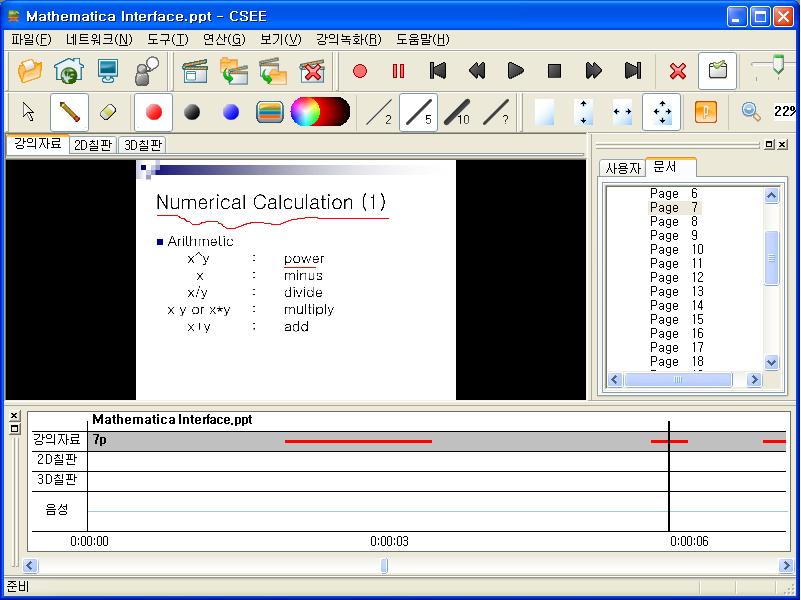Click the open folder icon
This screenshot has height=600, width=801.
(x=31, y=71)
